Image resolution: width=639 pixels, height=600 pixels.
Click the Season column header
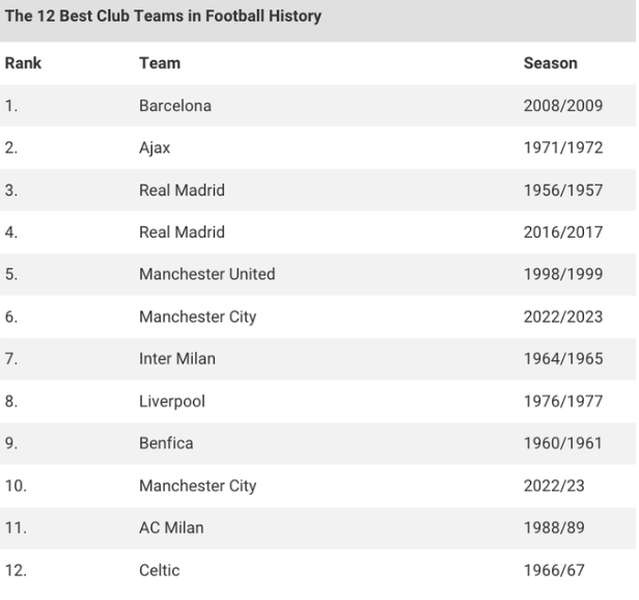click(x=551, y=63)
